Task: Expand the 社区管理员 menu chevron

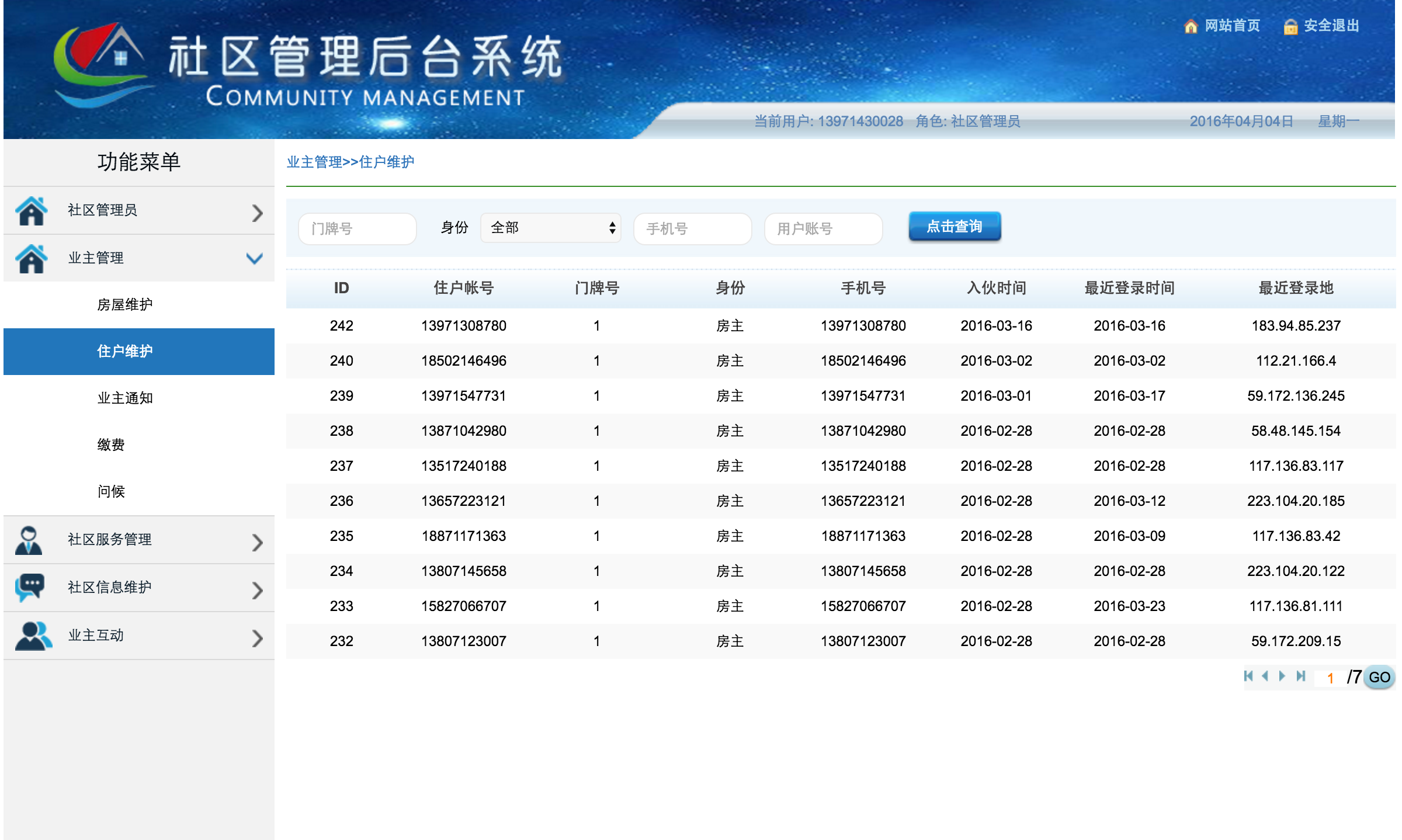Action: (x=257, y=213)
